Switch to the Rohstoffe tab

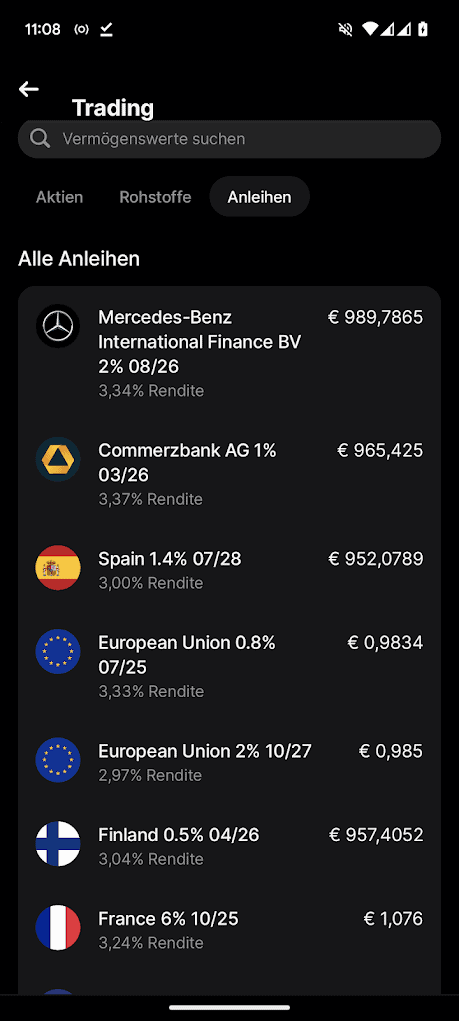click(x=155, y=197)
